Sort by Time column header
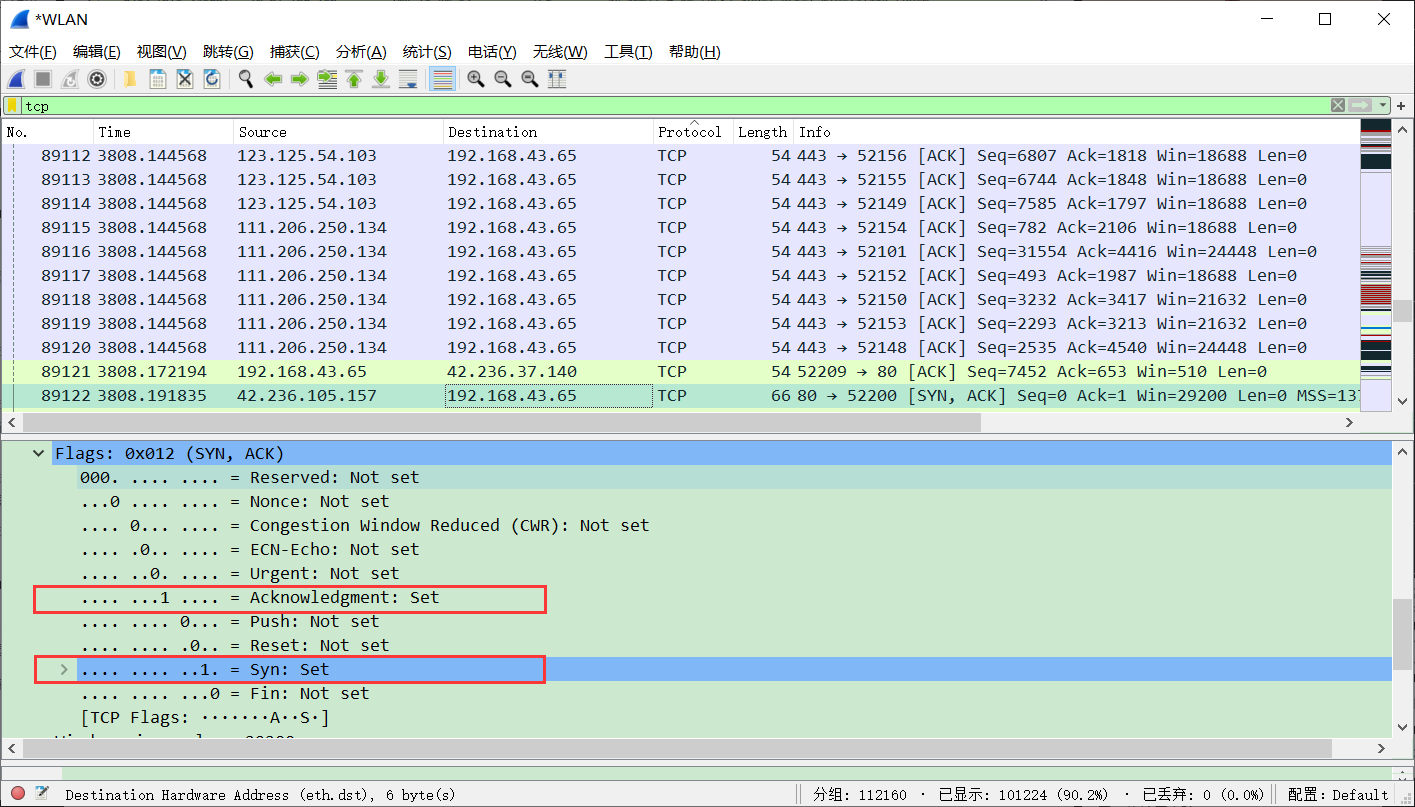 pos(164,132)
